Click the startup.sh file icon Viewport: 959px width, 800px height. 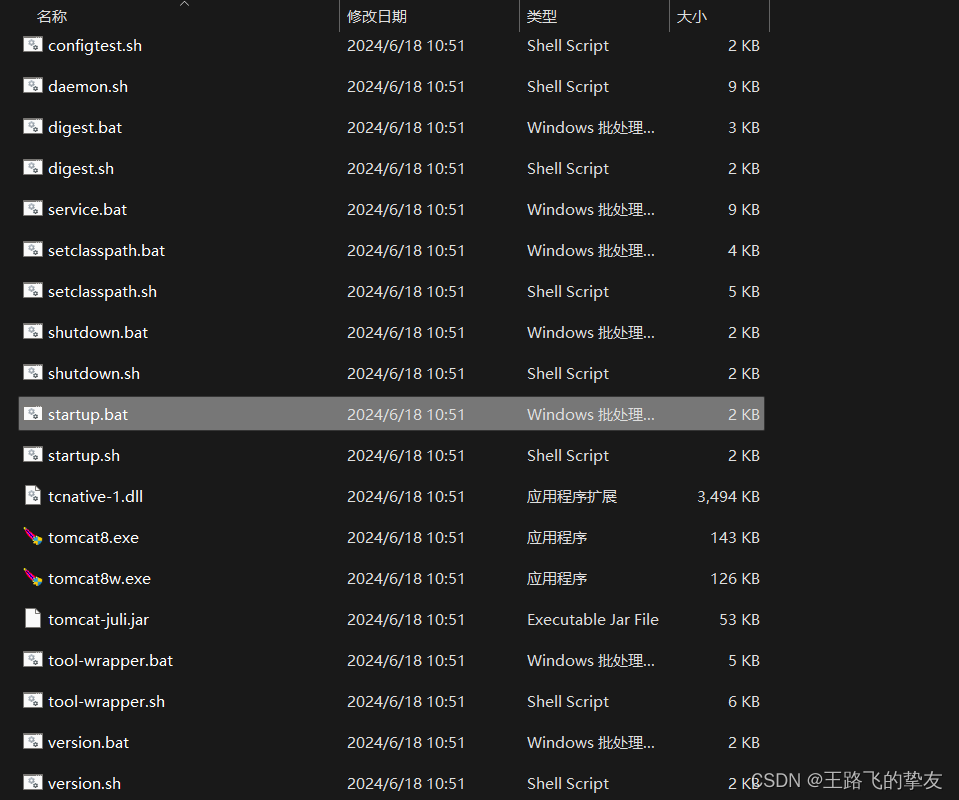pyautogui.click(x=33, y=454)
